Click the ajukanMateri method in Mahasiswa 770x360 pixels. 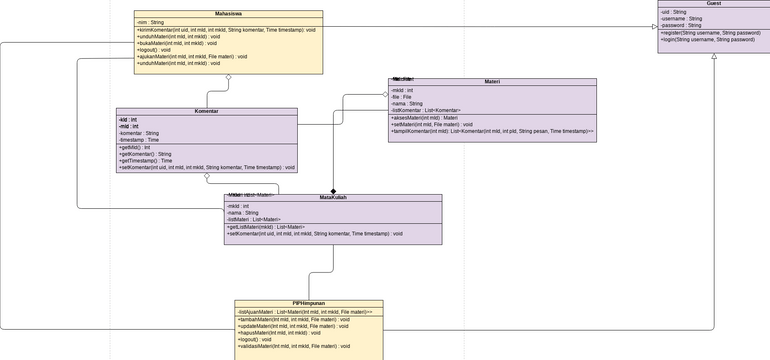(192, 56)
